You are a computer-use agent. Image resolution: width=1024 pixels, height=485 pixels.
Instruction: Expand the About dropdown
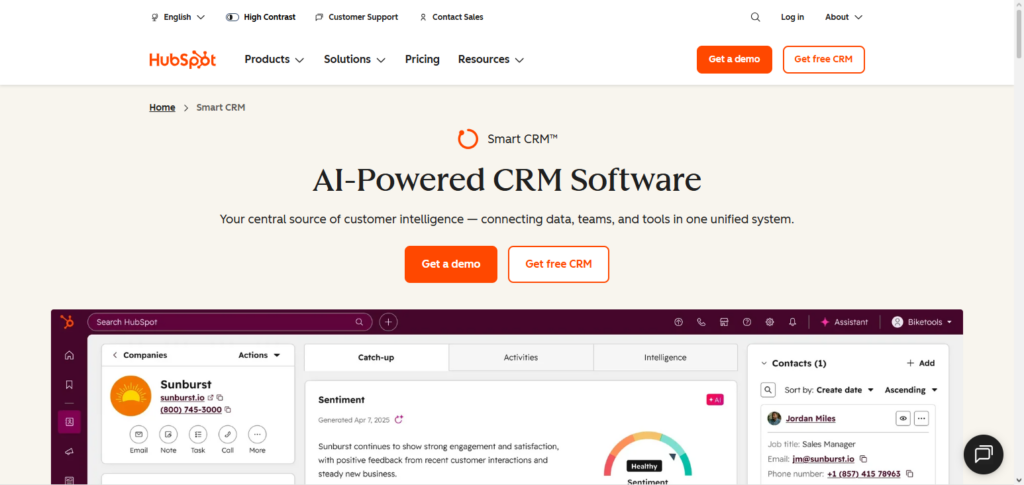click(x=844, y=18)
